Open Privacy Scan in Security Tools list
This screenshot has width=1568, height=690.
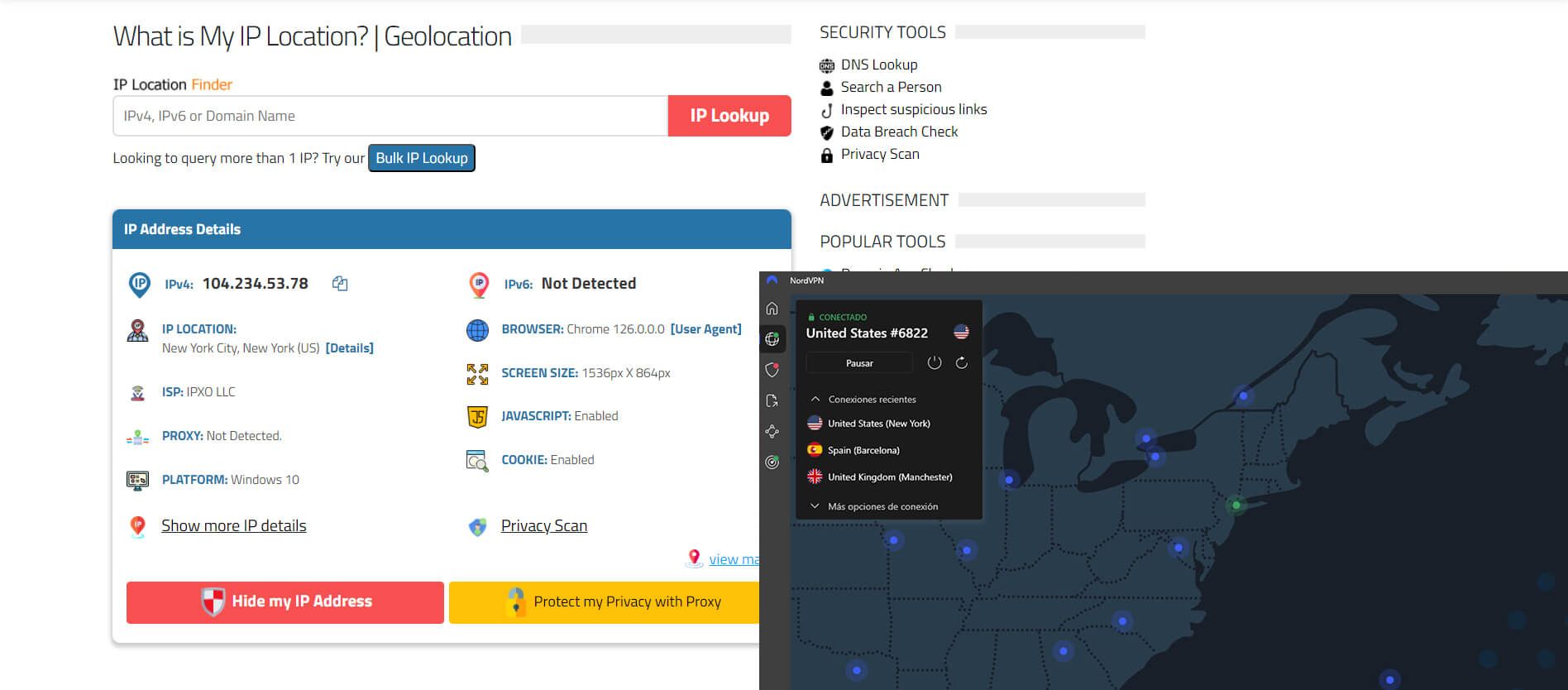[x=880, y=154]
